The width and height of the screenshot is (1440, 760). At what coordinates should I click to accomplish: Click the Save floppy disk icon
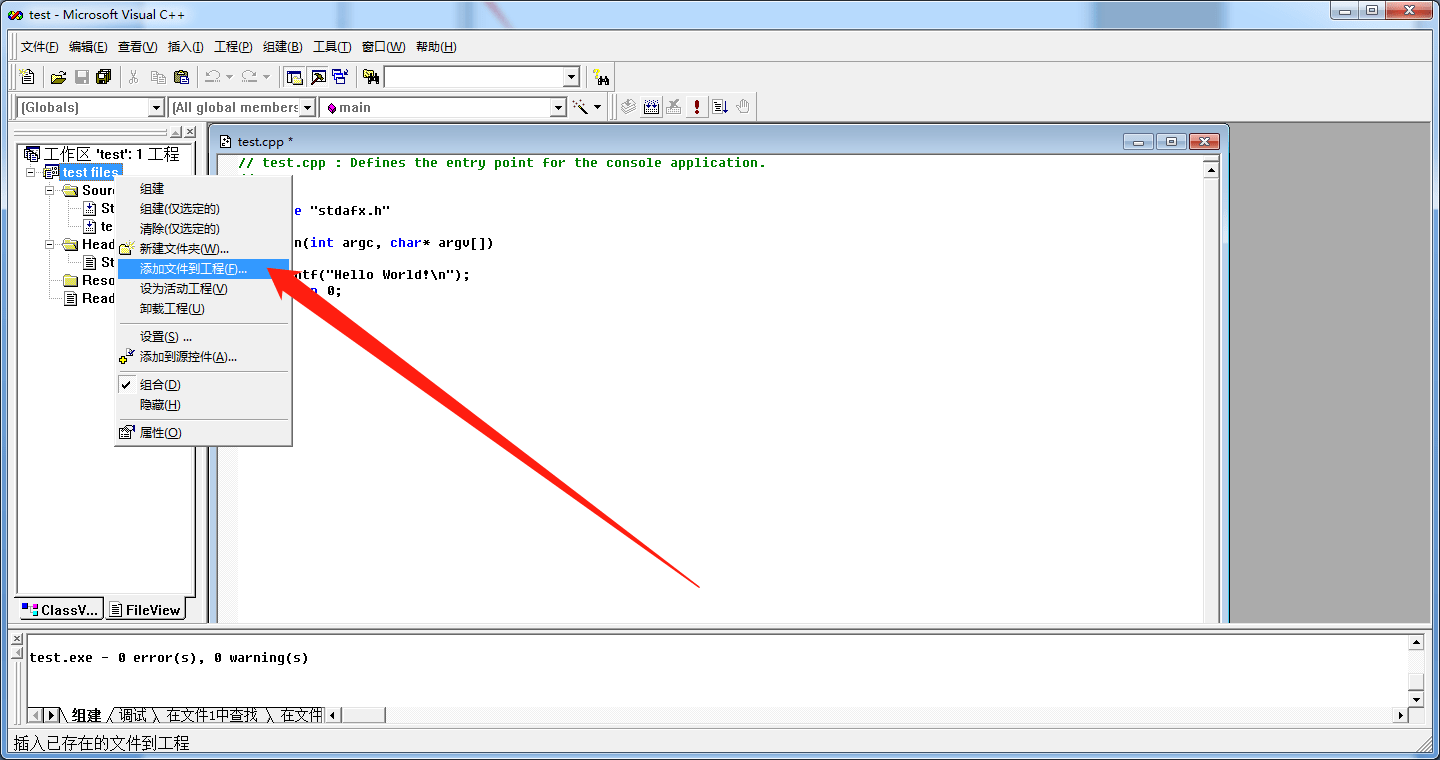[81, 77]
